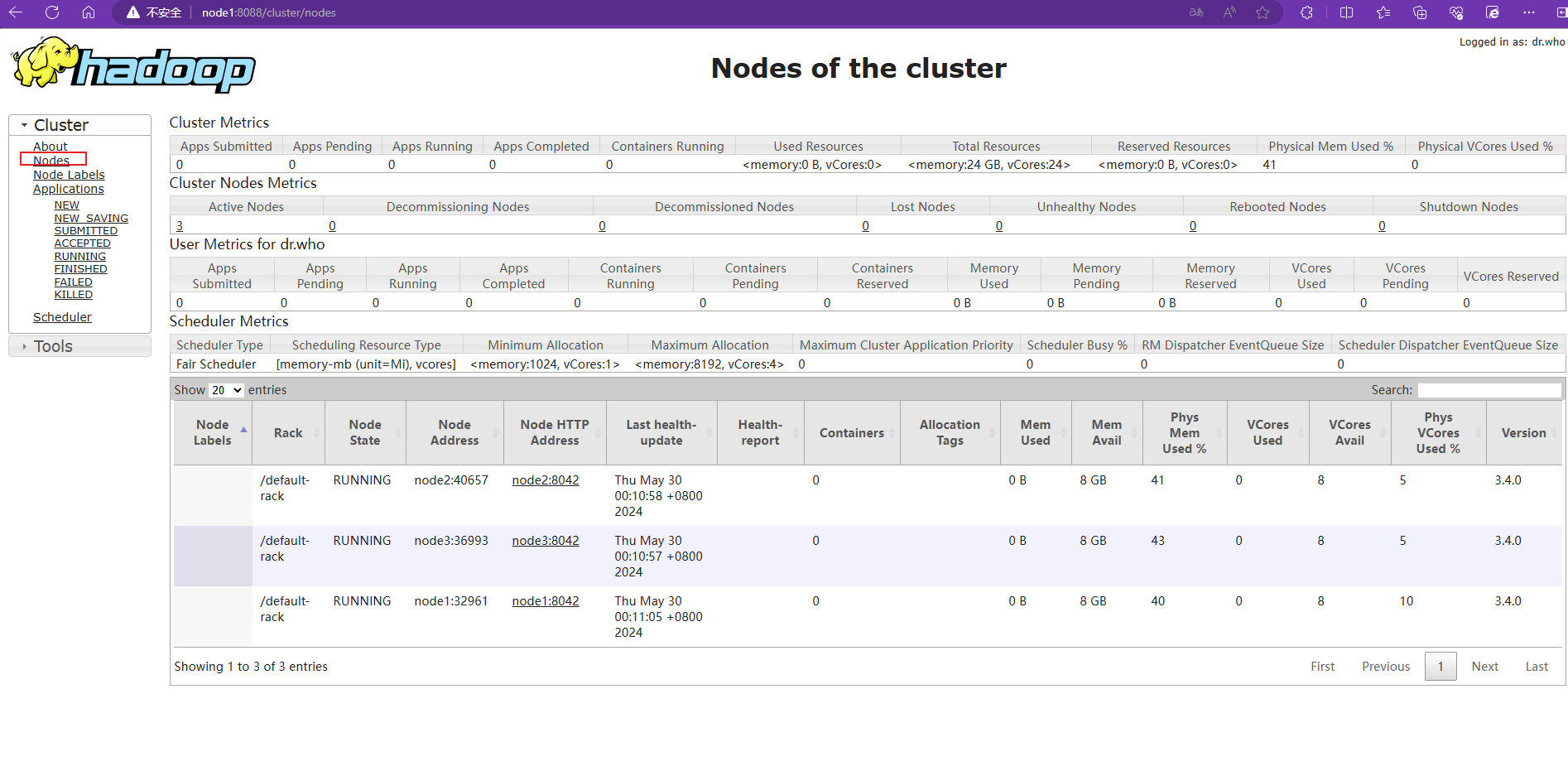
Task: Sort table by Node State column
Action: [x=365, y=432]
